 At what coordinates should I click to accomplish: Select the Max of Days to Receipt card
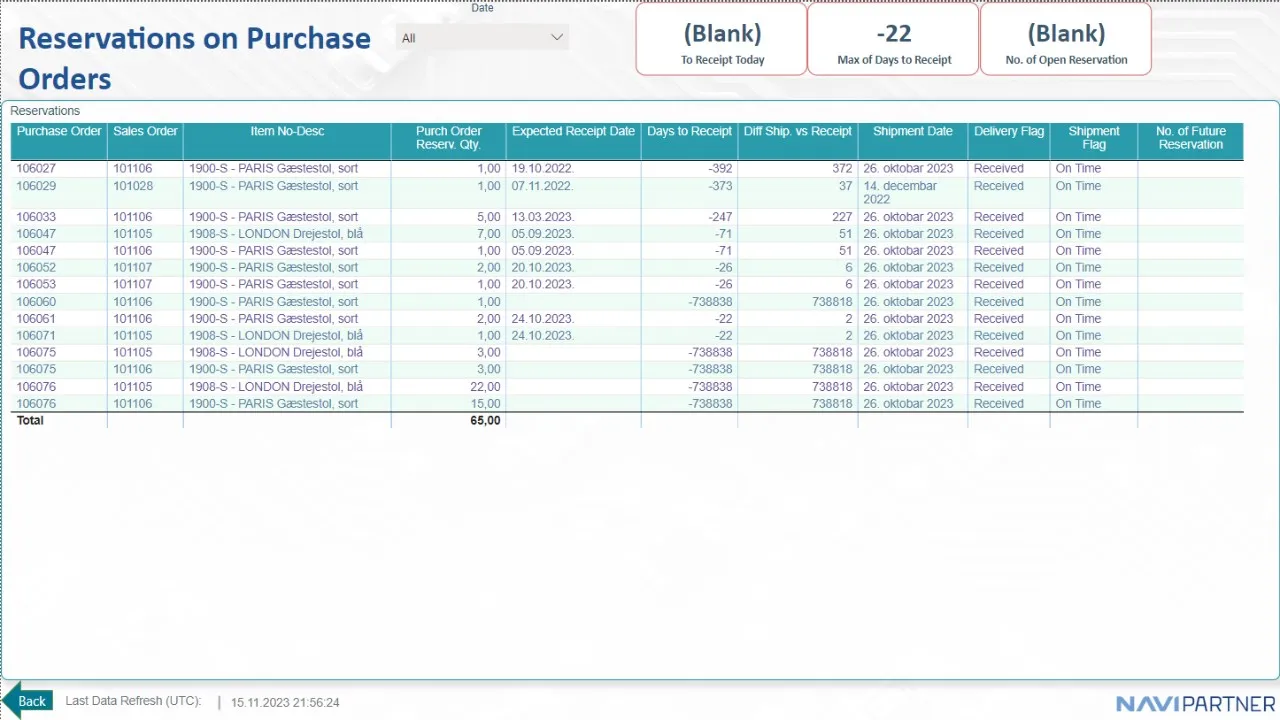click(x=894, y=40)
